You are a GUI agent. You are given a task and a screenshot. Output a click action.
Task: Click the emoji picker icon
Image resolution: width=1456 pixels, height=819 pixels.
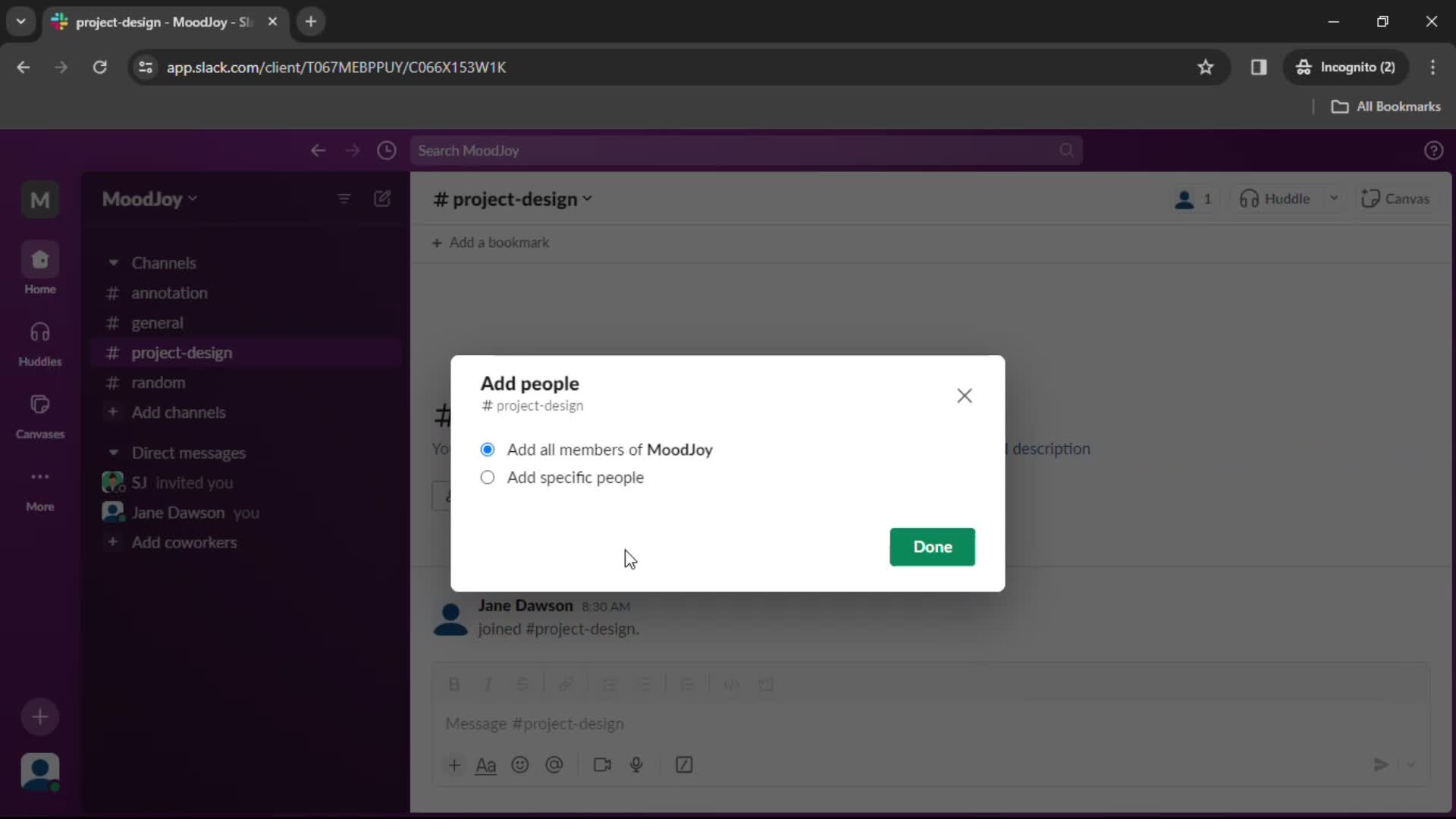pyautogui.click(x=522, y=765)
